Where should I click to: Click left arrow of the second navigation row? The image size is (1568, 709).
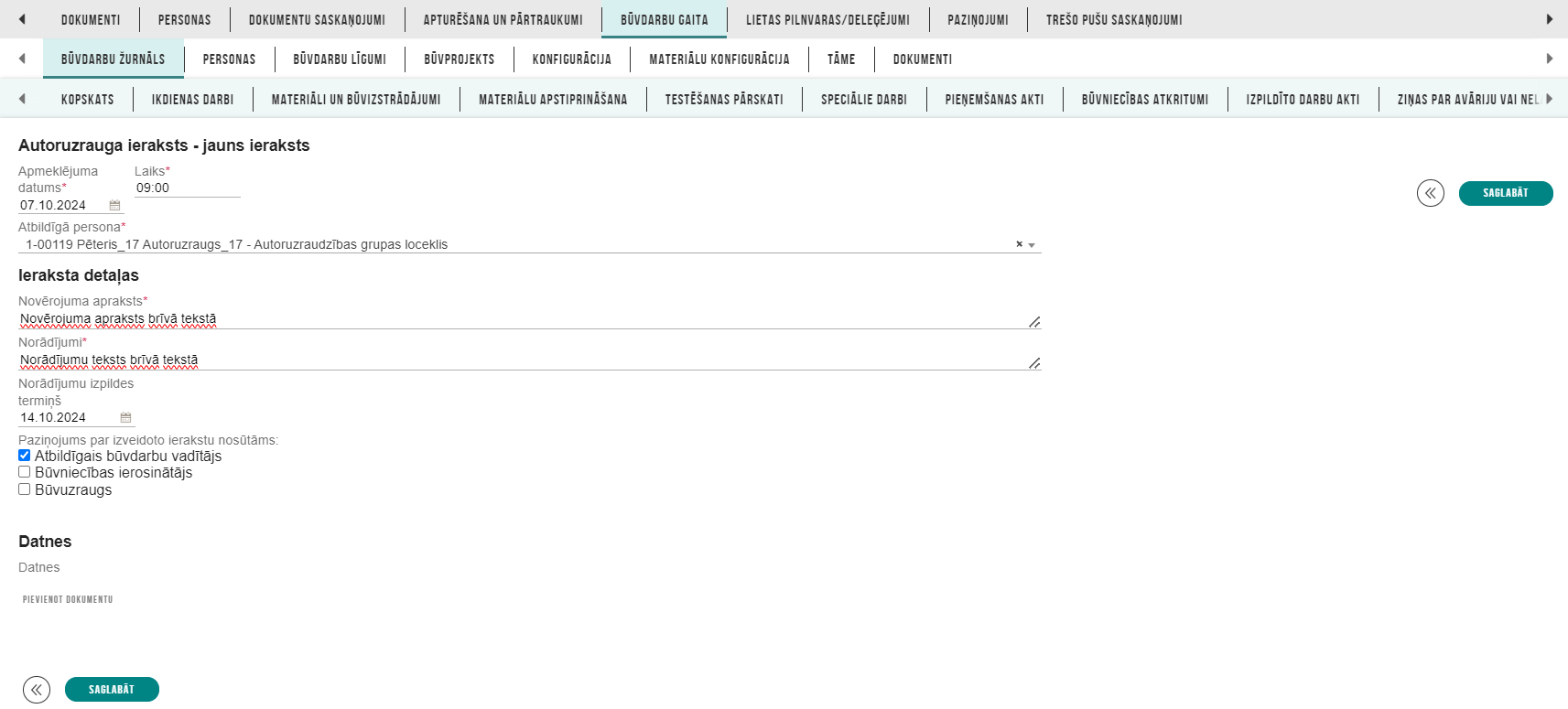coord(22,59)
